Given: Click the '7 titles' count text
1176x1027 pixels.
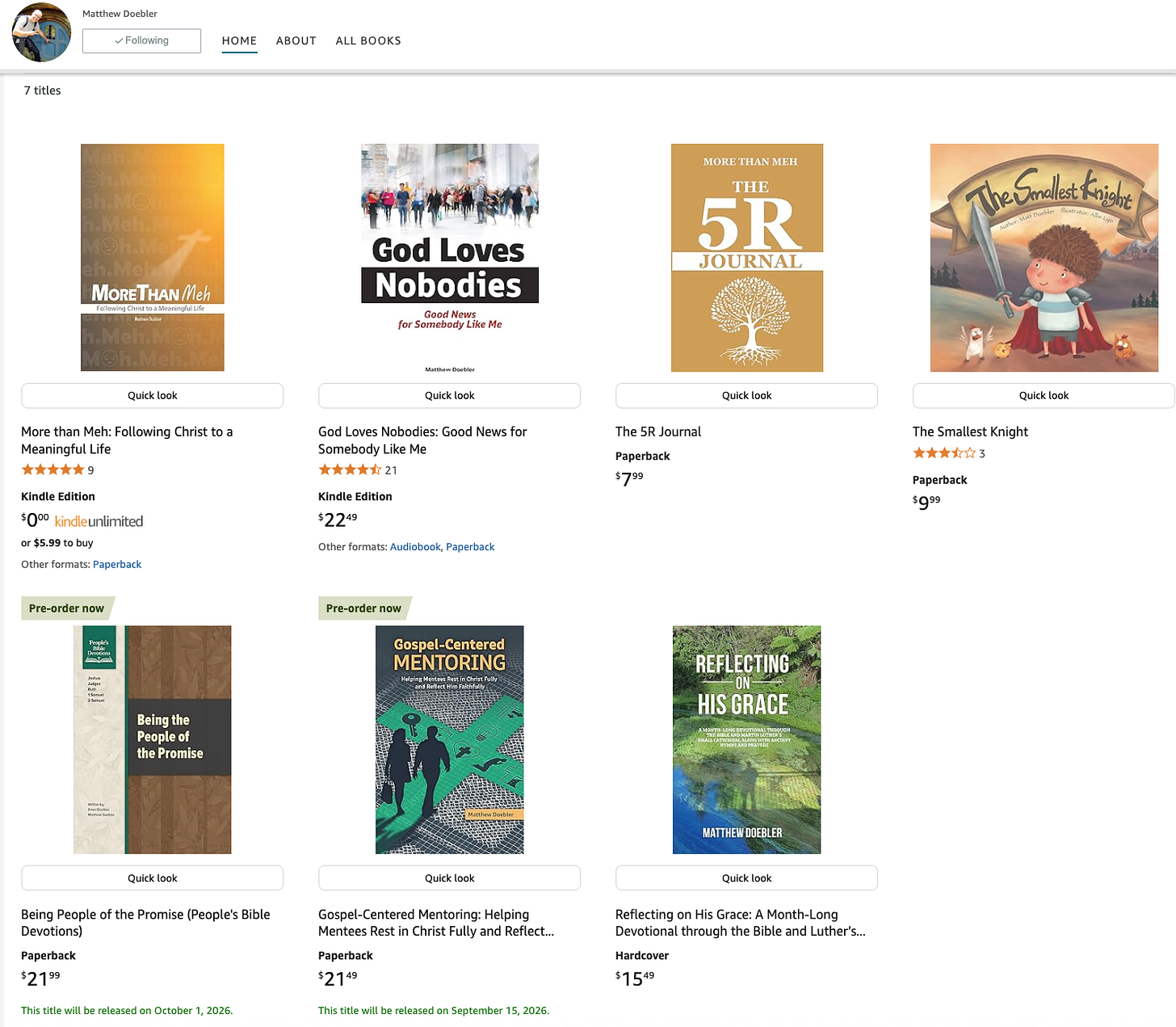Looking at the screenshot, I should pyautogui.click(x=42, y=90).
